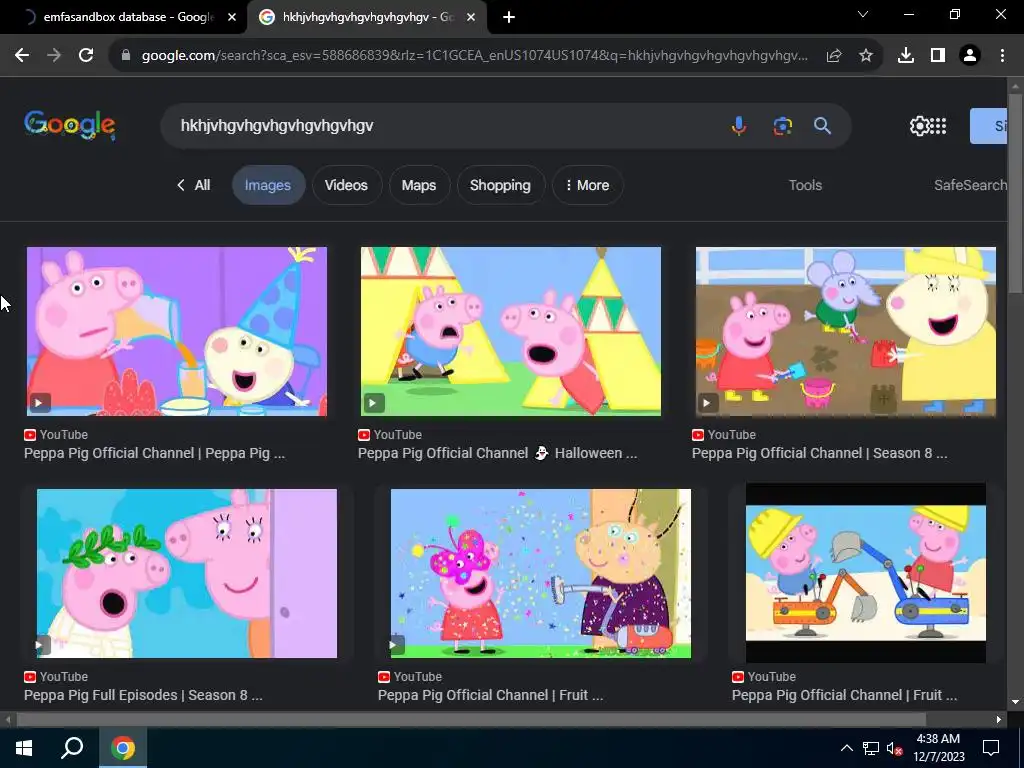Click the Google logo

tap(70, 125)
